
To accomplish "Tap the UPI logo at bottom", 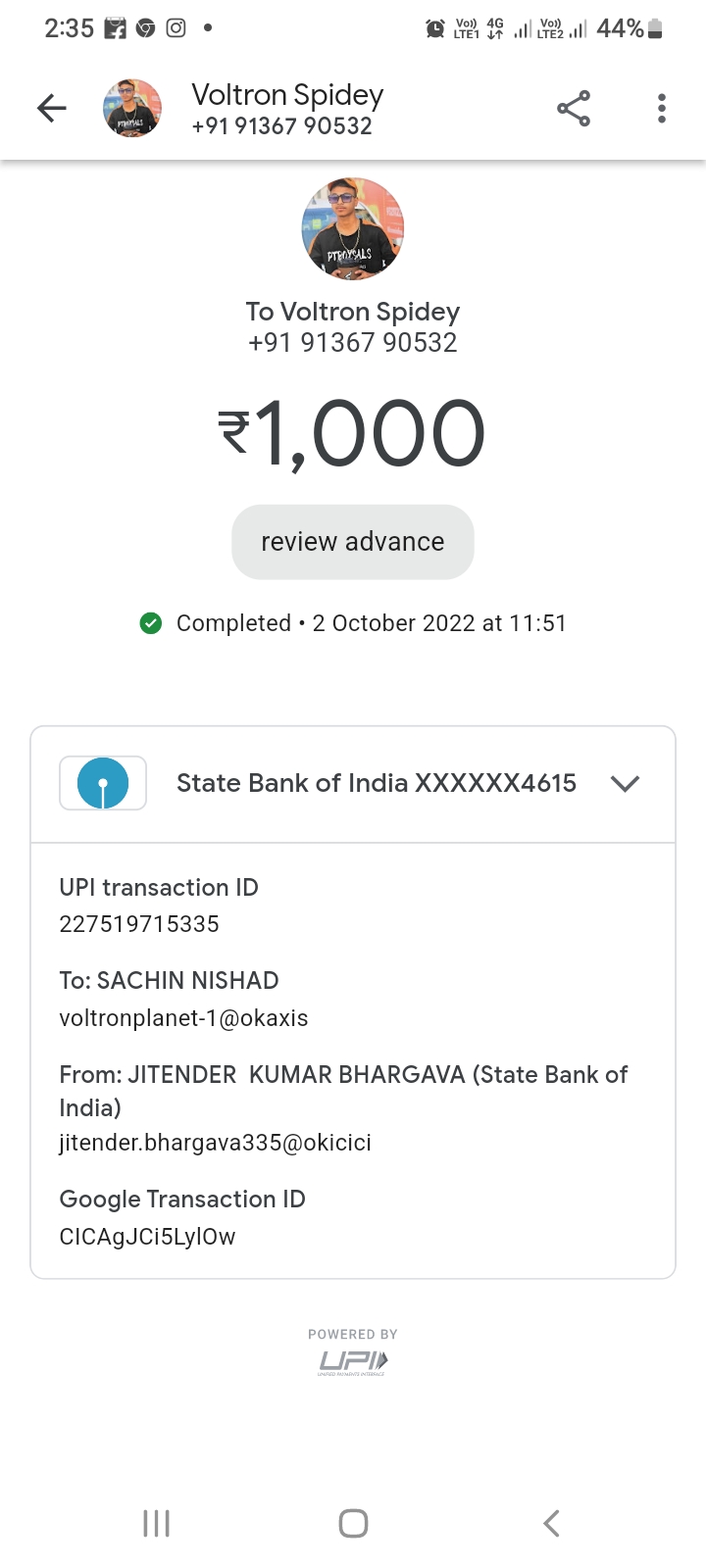I will click(x=353, y=1361).
